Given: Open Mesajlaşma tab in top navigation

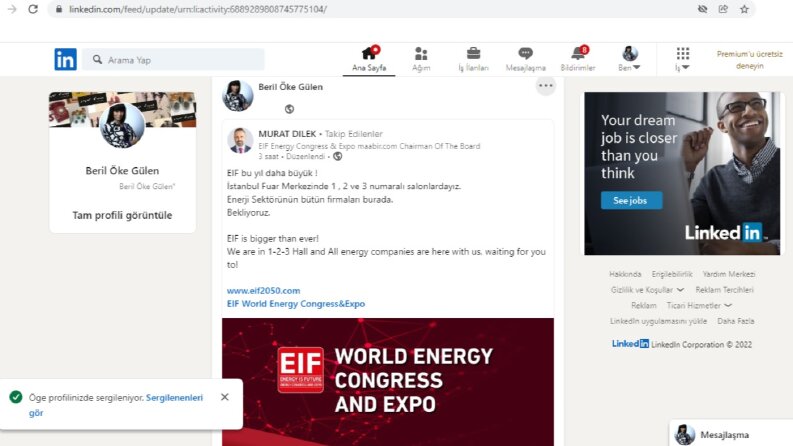Looking at the screenshot, I should coord(525,59).
